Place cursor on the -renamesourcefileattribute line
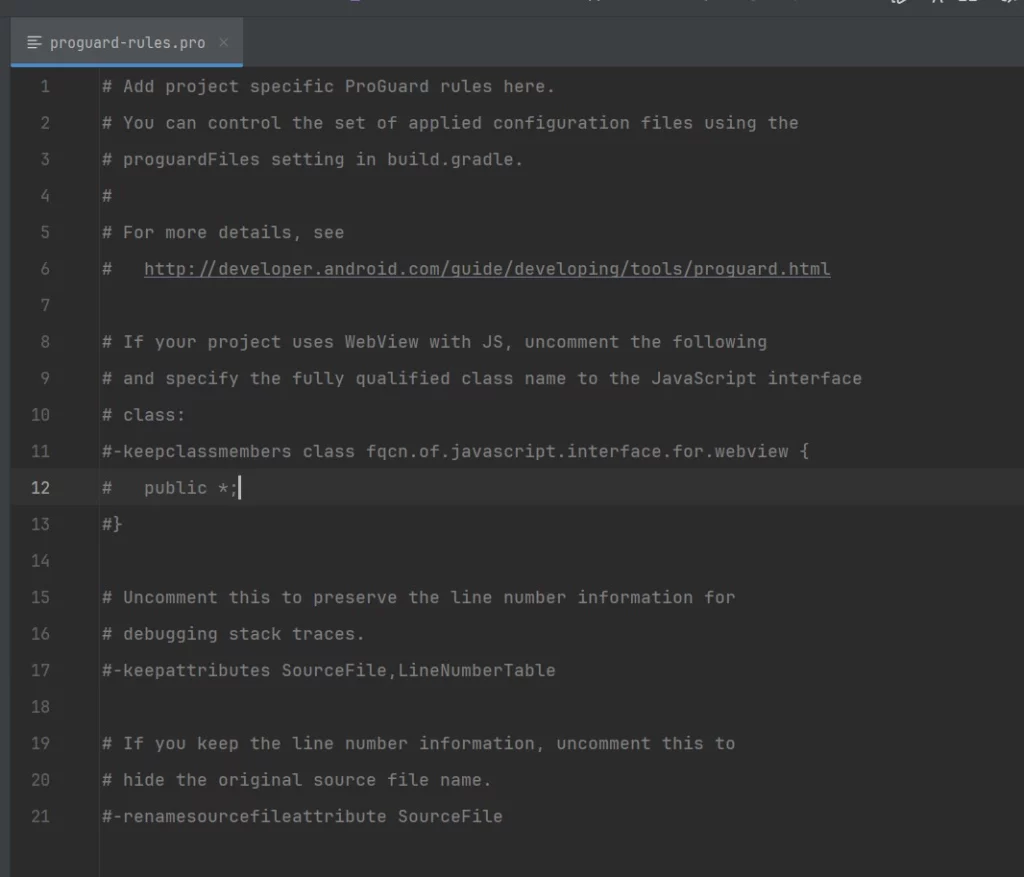Screen dimensions: 1024x877 tap(302, 816)
